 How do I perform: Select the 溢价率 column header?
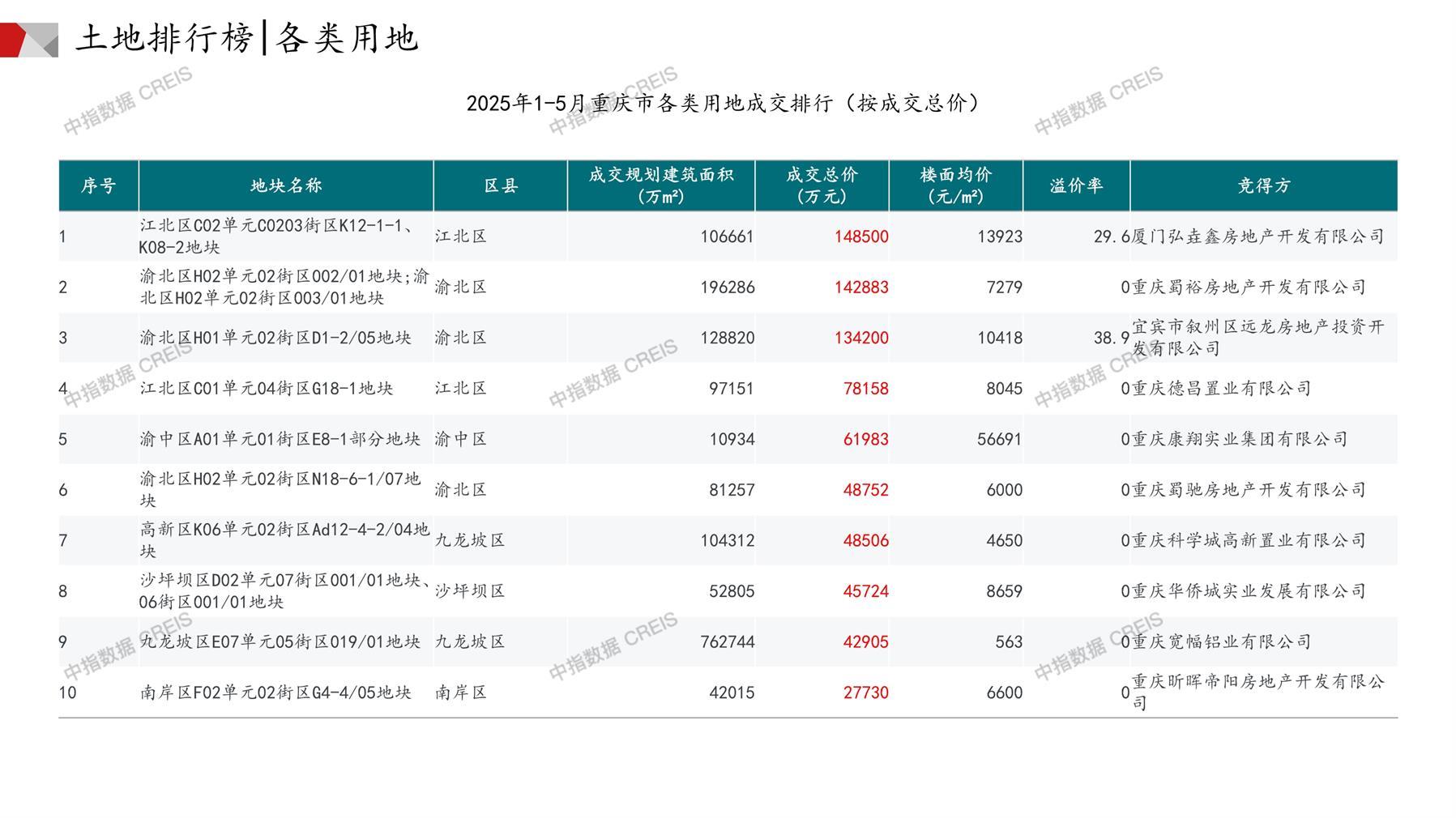click(x=1076, y=185)
